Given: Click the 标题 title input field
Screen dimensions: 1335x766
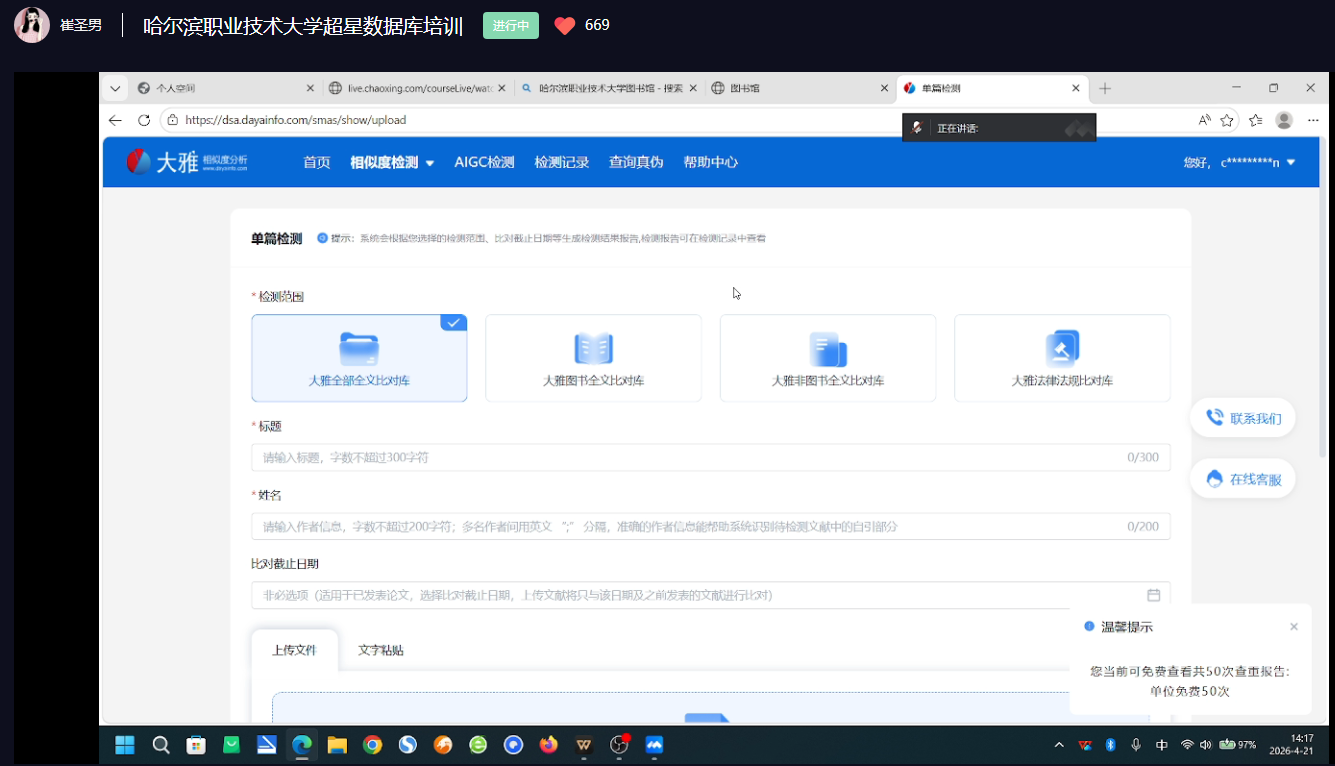Looking at the screenshot, I should coord(690,457).
